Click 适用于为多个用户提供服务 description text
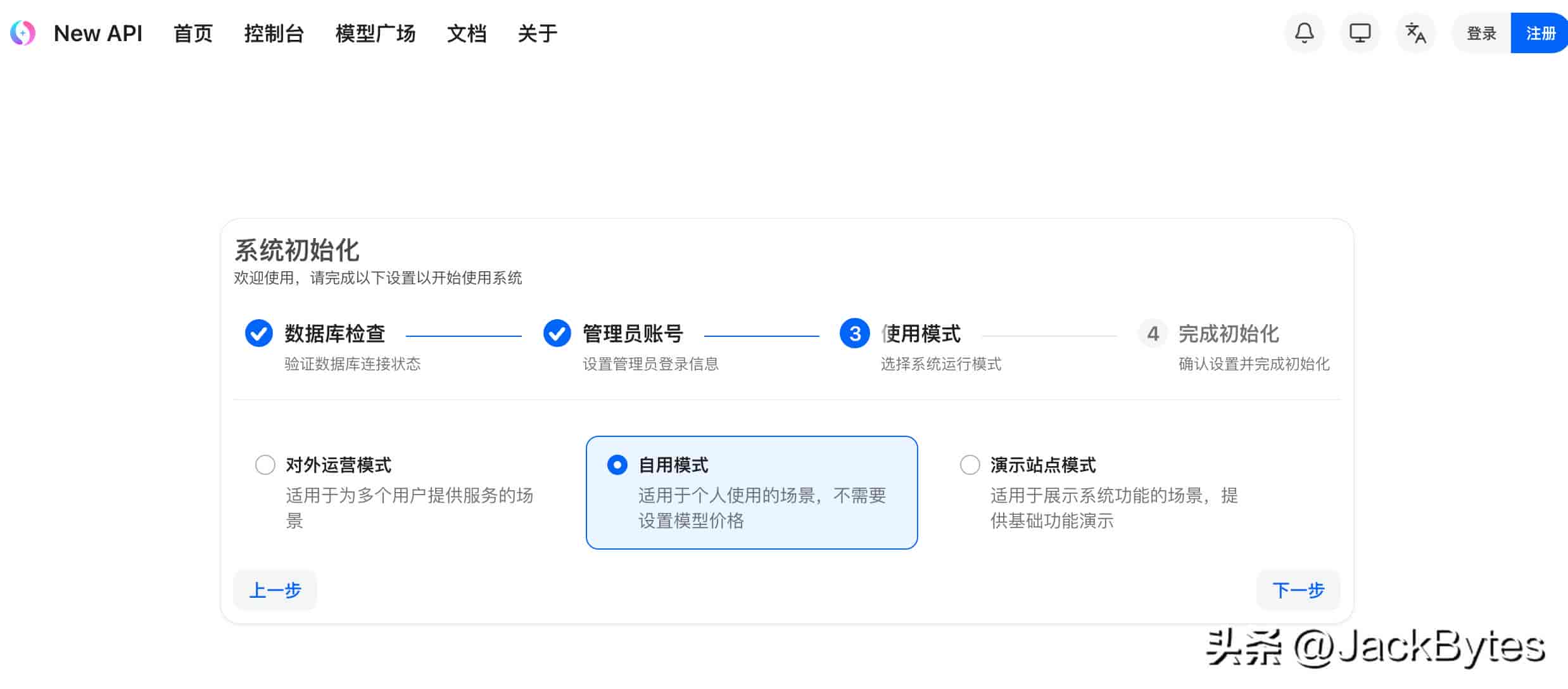The height and width of the screenshot is (689, 1568). click(x=410, y=508)
